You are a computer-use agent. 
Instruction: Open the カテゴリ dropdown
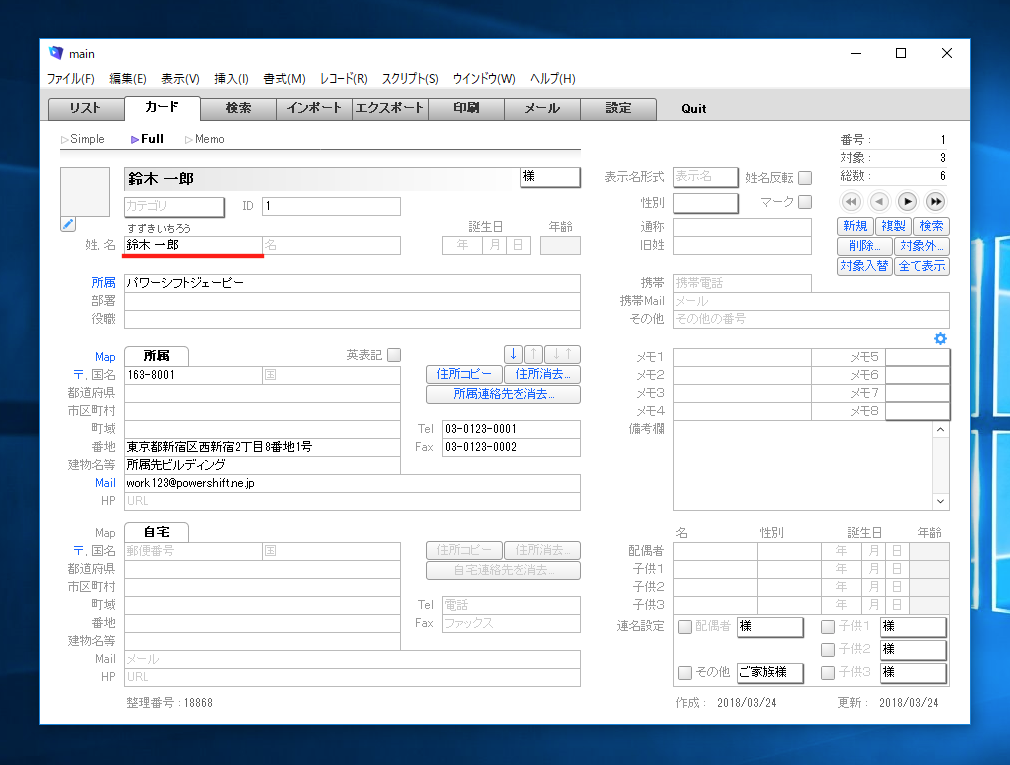[x=174, y=207]
